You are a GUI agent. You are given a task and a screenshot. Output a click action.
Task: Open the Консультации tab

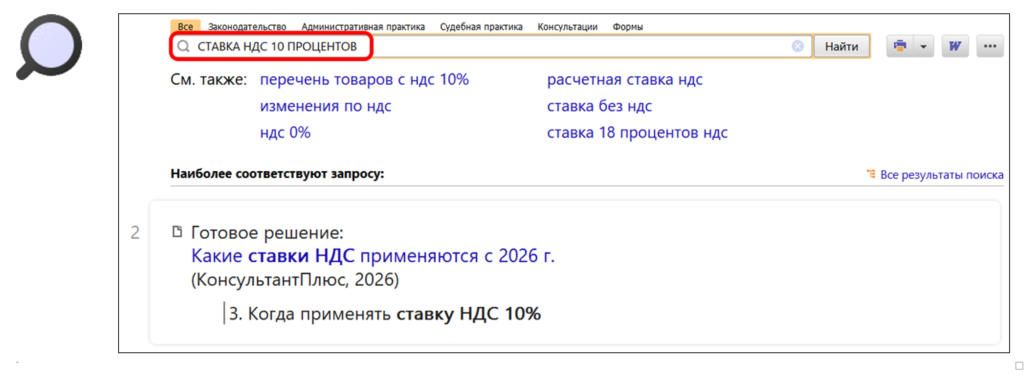pos(568,27)
